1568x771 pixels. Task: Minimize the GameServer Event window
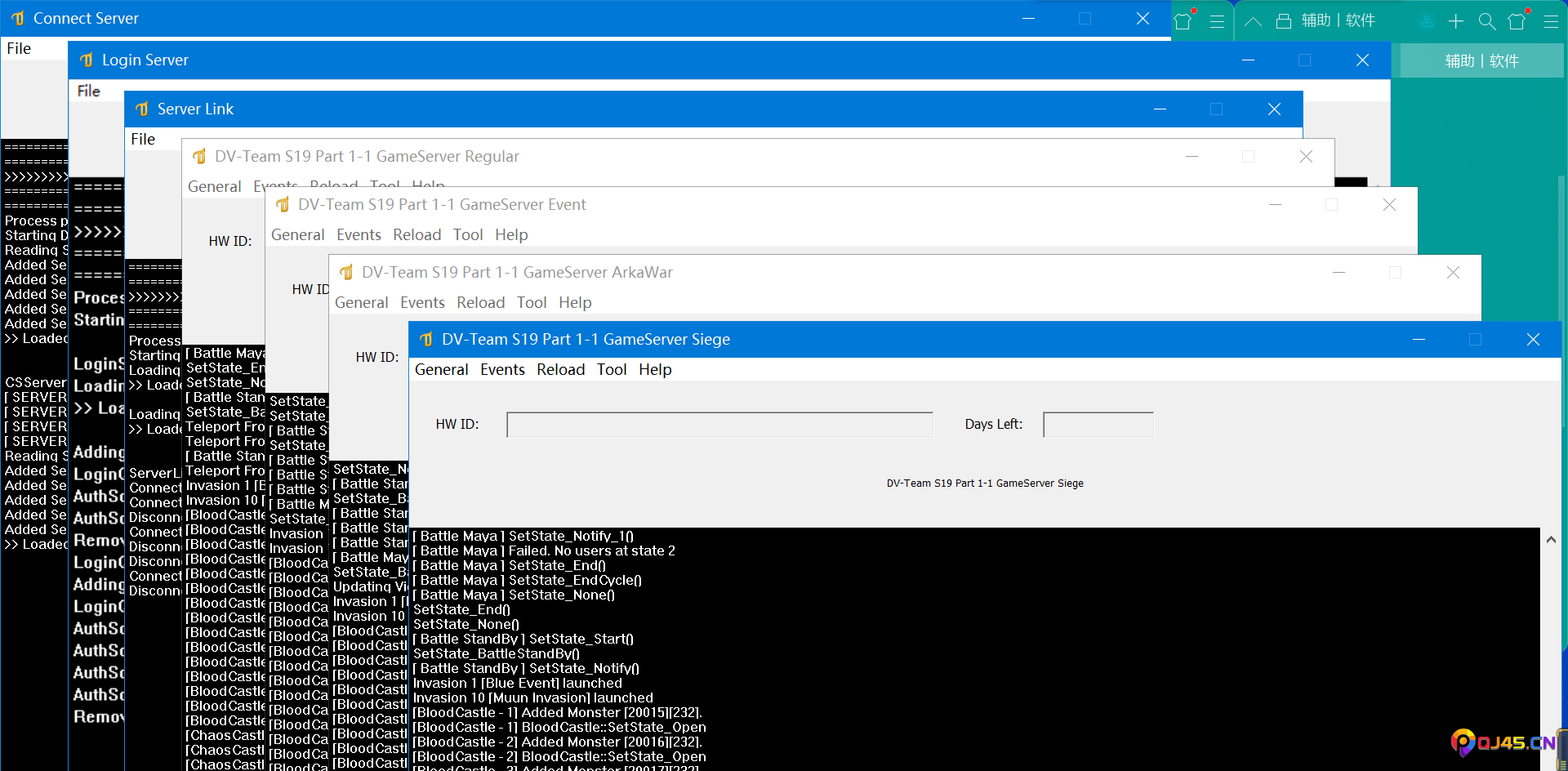point(1275,204)
